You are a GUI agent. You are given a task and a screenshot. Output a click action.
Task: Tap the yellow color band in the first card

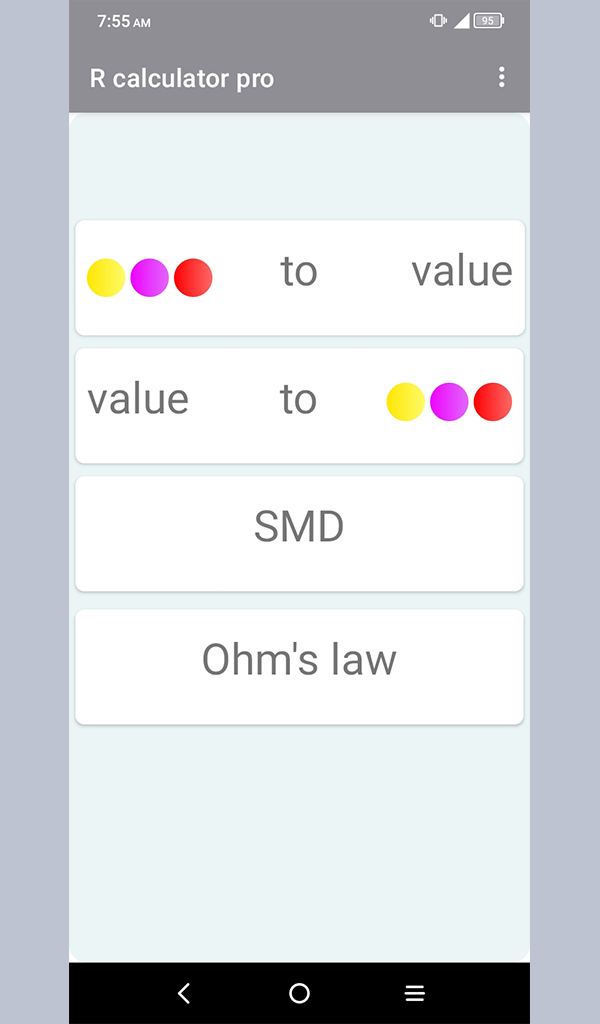point(105,277)
